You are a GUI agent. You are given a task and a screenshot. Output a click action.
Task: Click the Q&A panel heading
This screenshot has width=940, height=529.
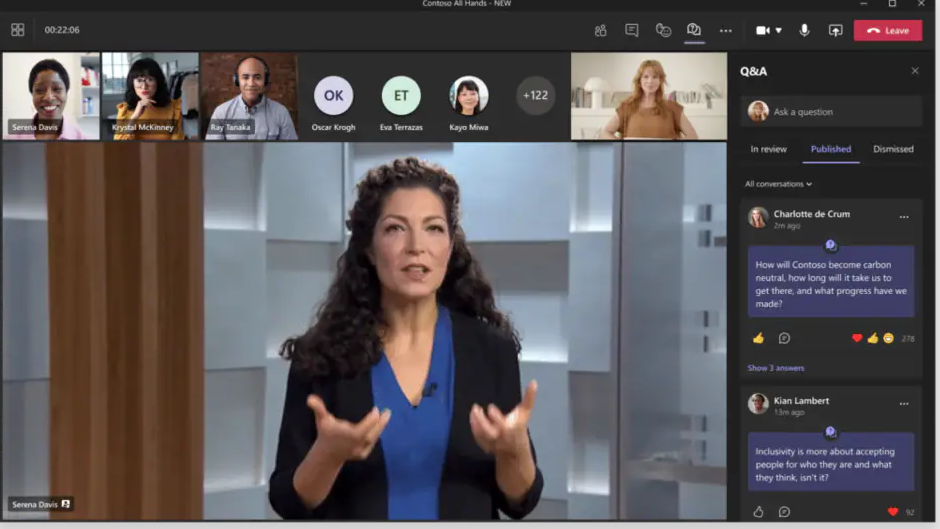(754, 71)
